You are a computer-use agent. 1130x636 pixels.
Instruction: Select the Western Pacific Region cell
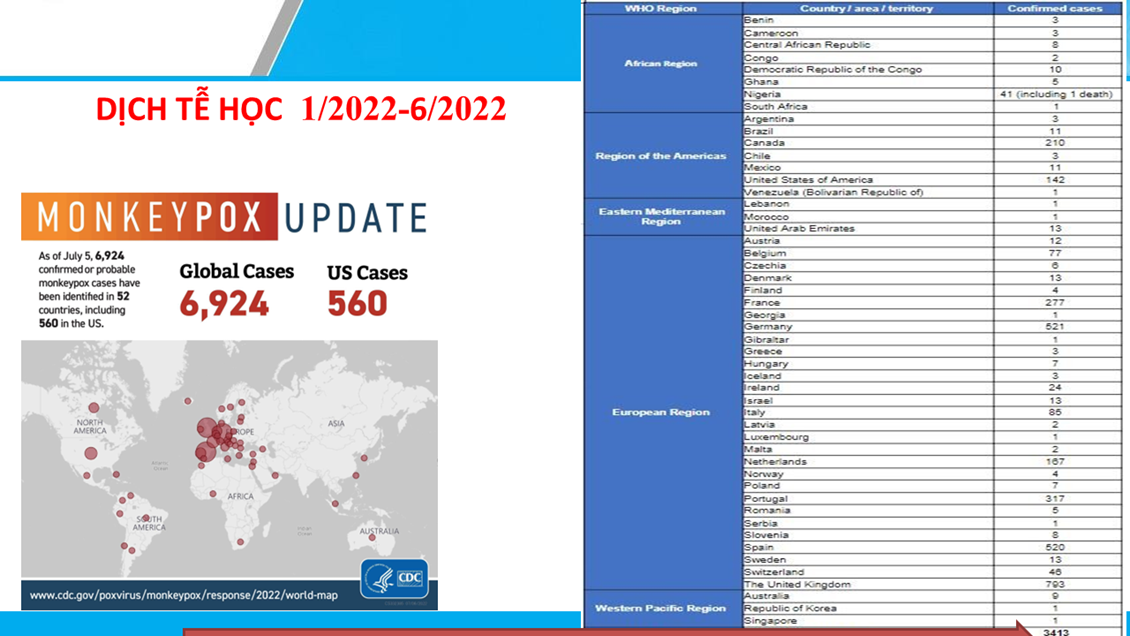[x=660, y=608]
